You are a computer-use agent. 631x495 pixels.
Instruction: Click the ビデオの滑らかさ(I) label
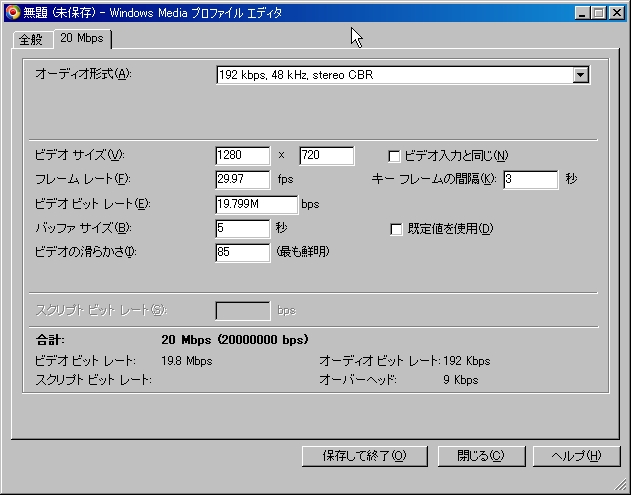coord(86,252)
